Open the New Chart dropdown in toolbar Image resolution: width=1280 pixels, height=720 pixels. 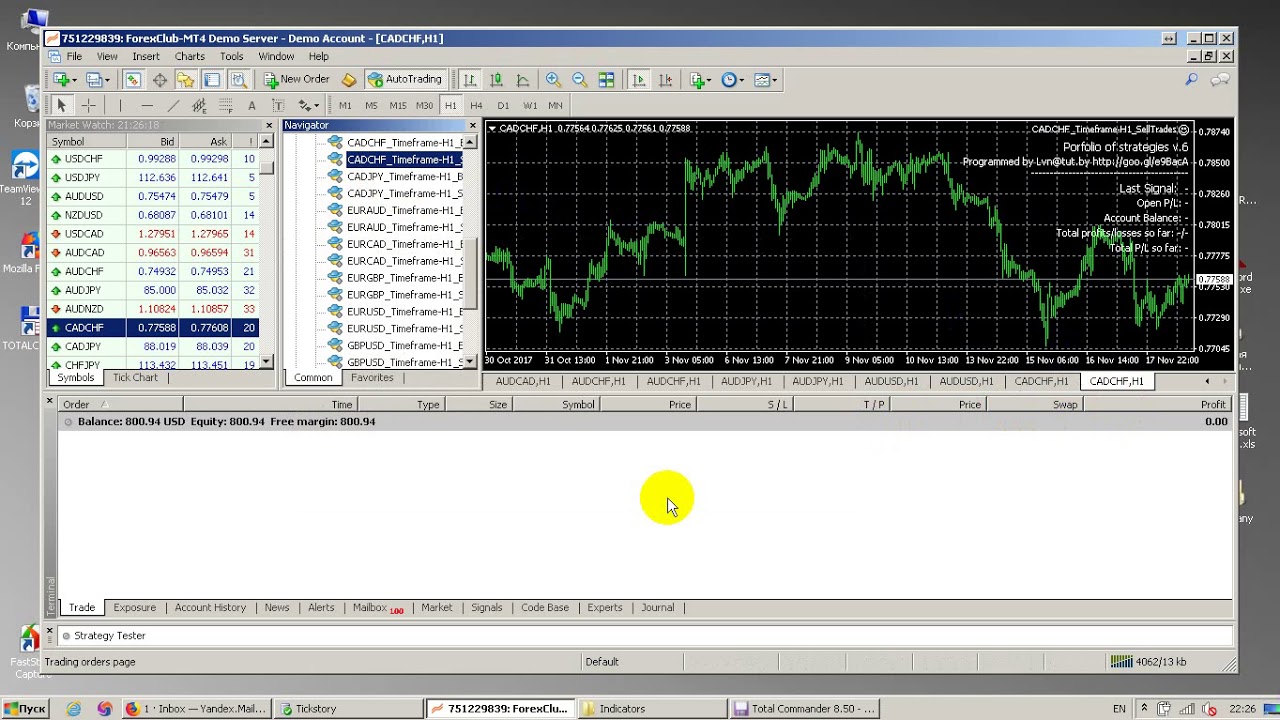click(x=65, y=80)
